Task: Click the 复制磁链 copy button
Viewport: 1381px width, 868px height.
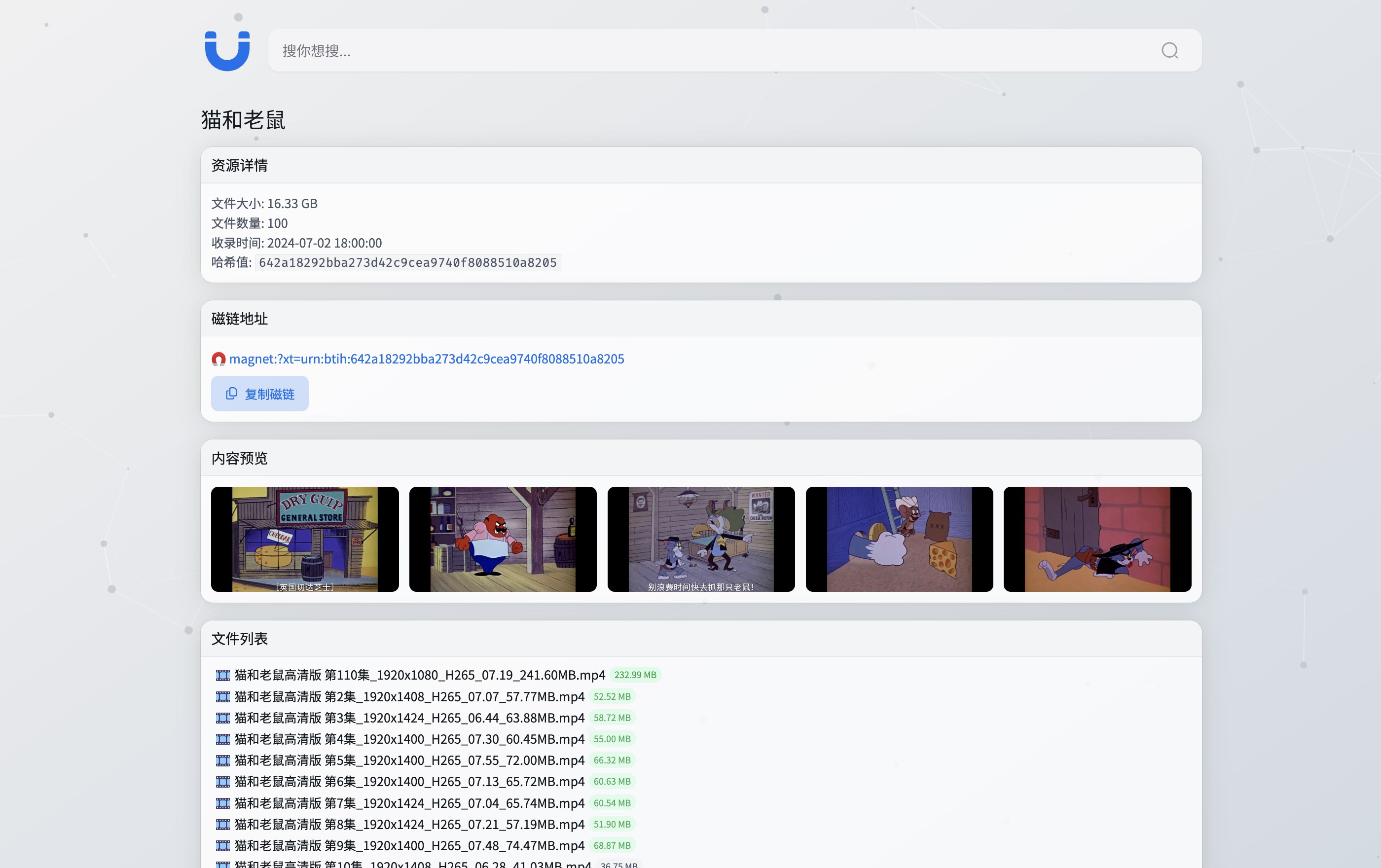Action: point(259,394)
